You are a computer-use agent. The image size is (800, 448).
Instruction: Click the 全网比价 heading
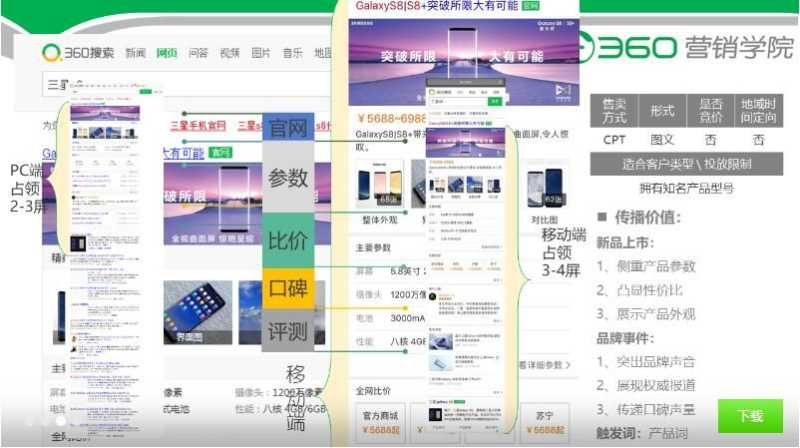(373, 391)
